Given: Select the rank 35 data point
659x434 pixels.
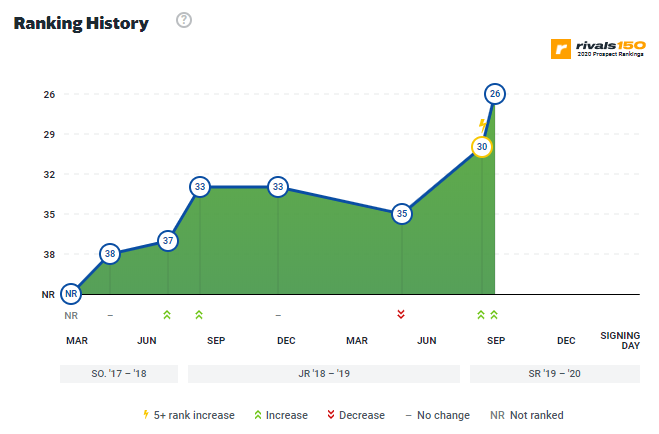Looking at the screenshot, I should (x=401, y=213).
